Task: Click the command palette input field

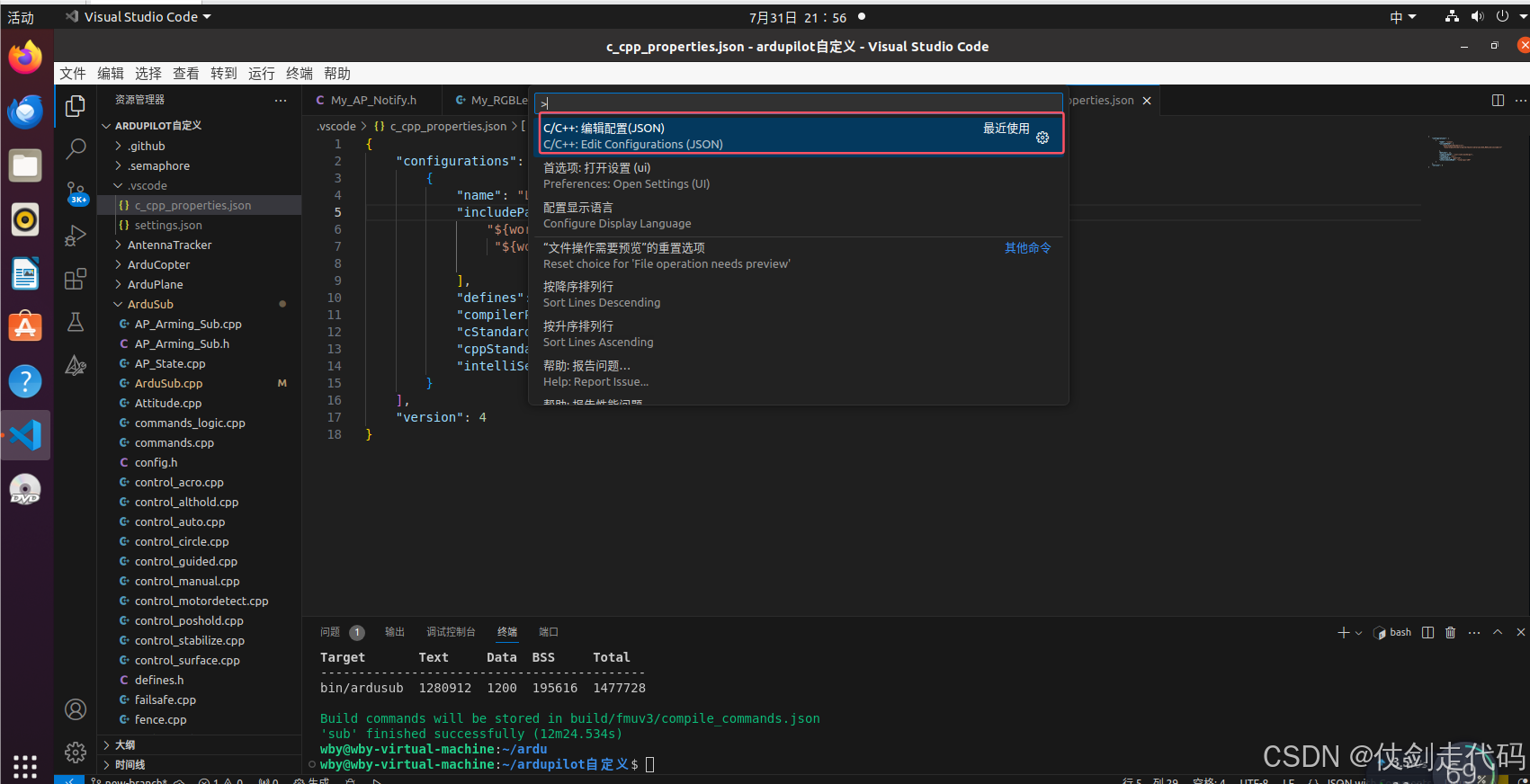Action: click(x=800, y=102)
